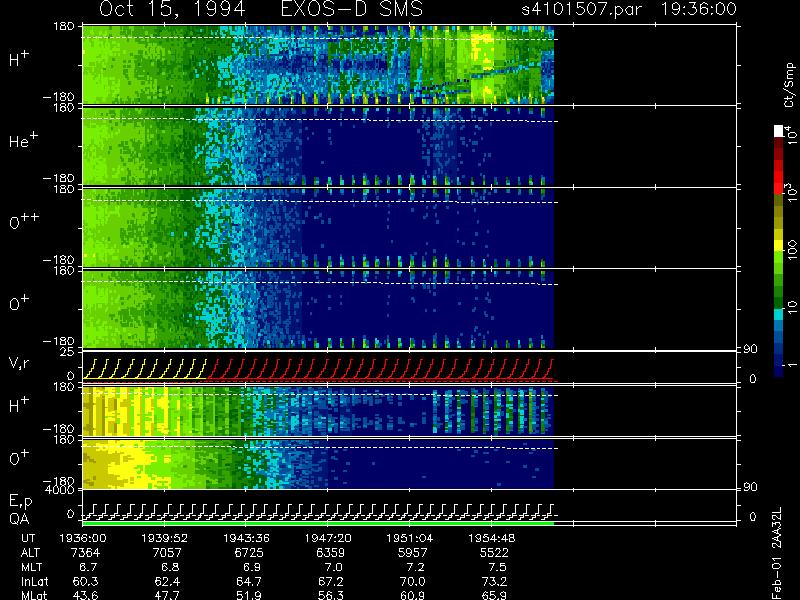Select MLT value "7.0"
800x600 pixels.
(334, 567)
